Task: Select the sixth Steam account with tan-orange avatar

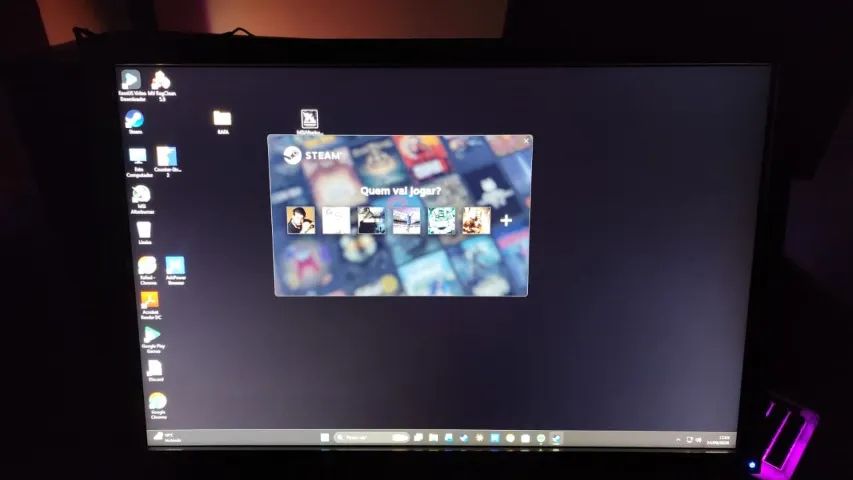Action: [x=477, y=220]
